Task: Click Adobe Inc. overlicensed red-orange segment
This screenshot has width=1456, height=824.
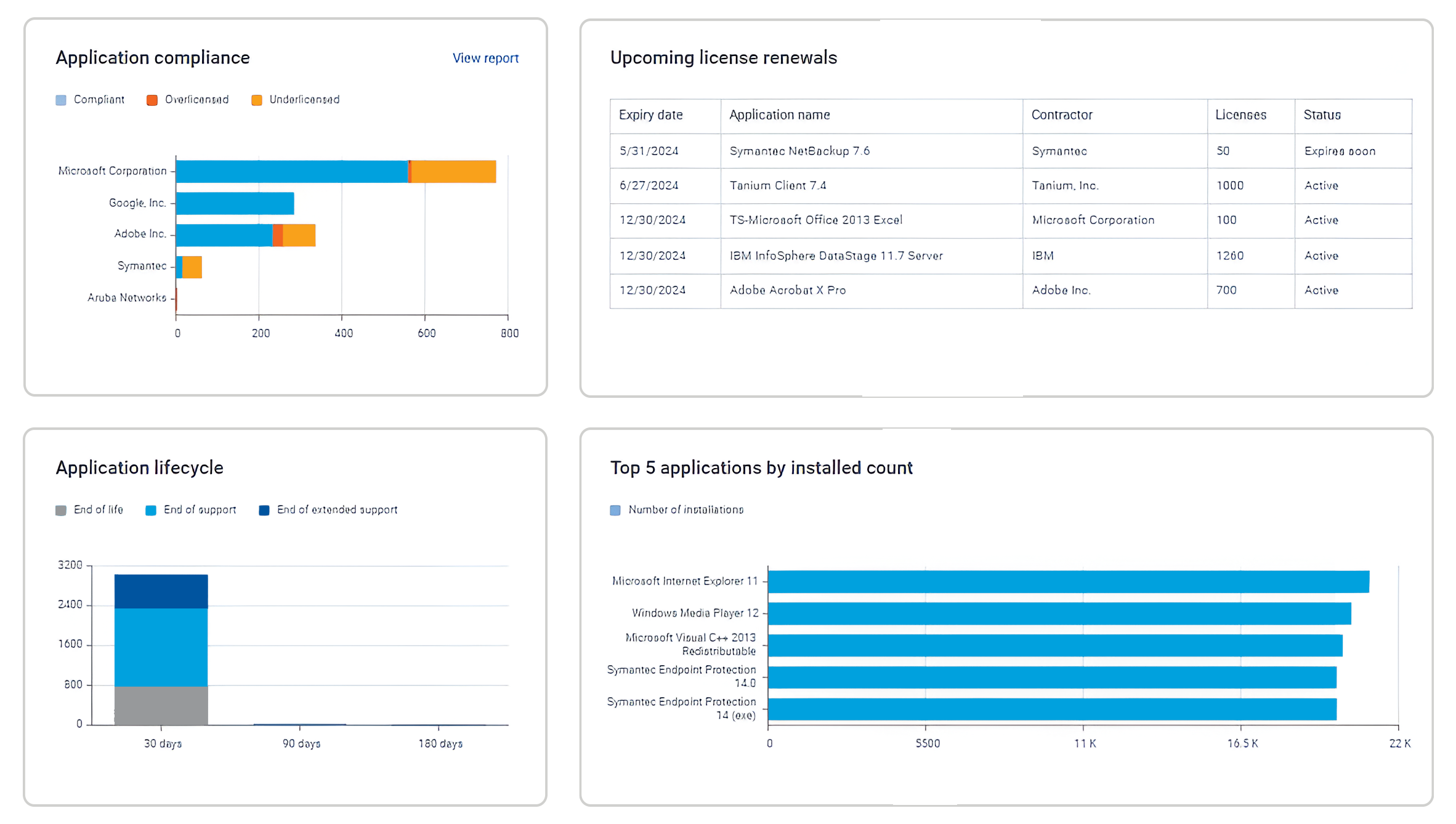Action: [x=278, y=236]
